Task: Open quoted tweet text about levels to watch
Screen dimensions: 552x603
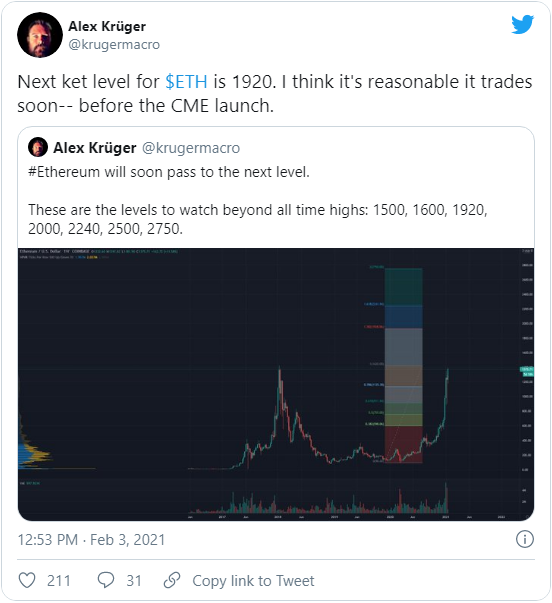Action: [258, 219]
